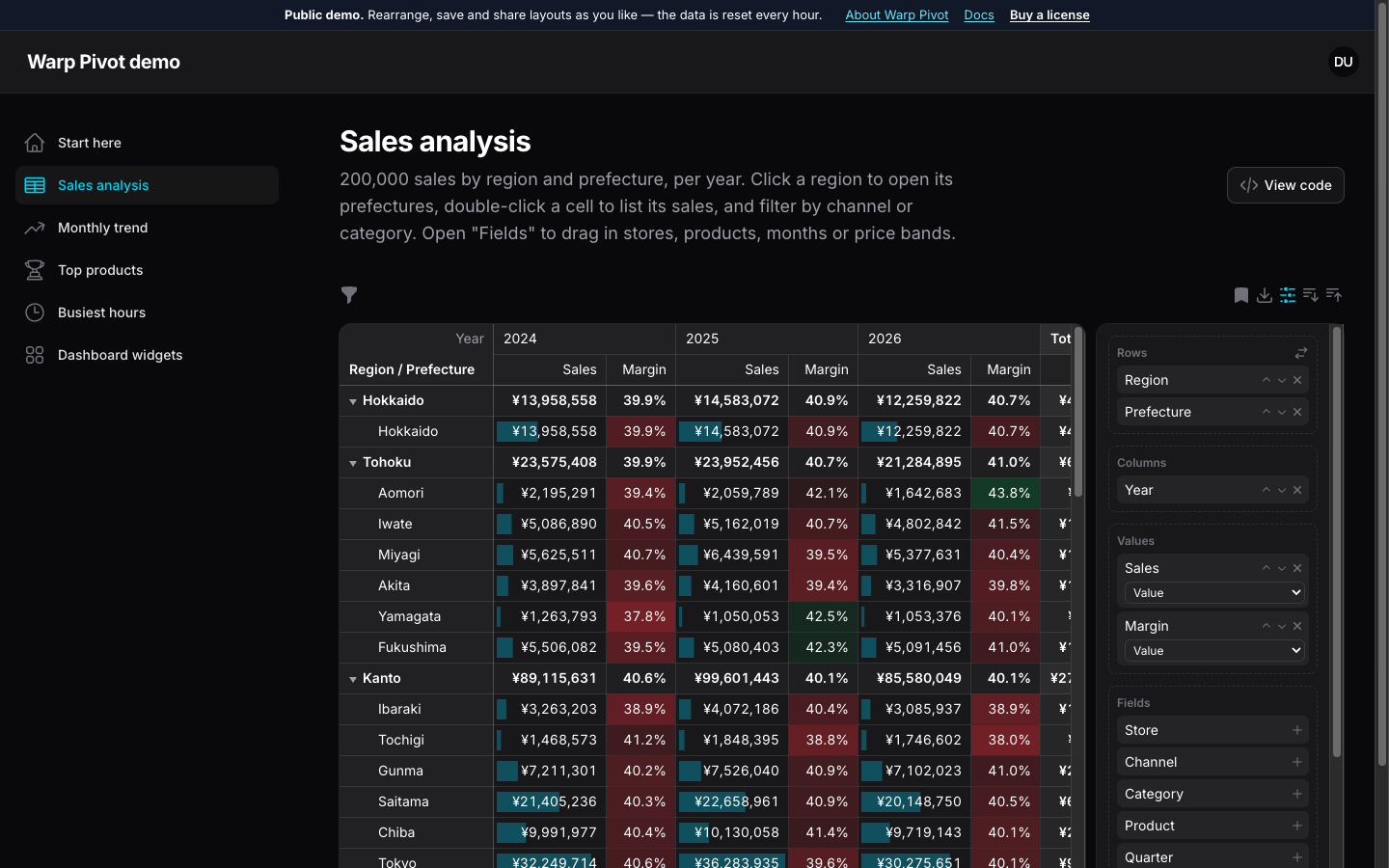Image resolution: width=1389 pixels, height=868 pixels.
Task: Open the Sales Value aggregation dropdown
Action: coord(1214,593)
